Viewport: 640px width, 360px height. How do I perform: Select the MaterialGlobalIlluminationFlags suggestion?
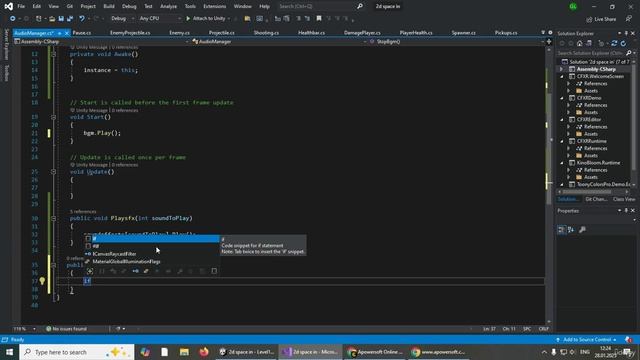coord(152,262)
